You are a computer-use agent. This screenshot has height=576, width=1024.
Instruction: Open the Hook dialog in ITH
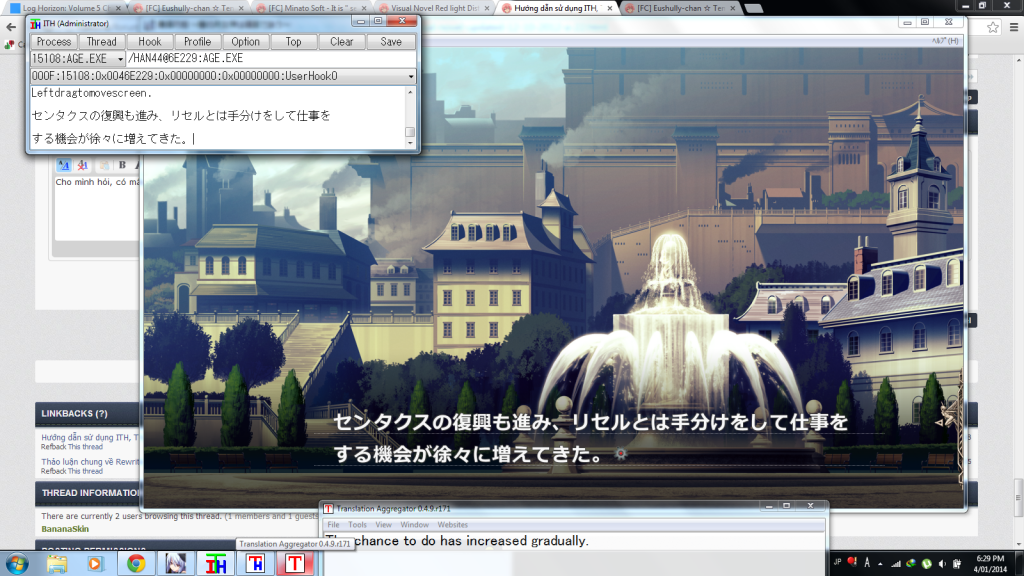click(150, 41)
